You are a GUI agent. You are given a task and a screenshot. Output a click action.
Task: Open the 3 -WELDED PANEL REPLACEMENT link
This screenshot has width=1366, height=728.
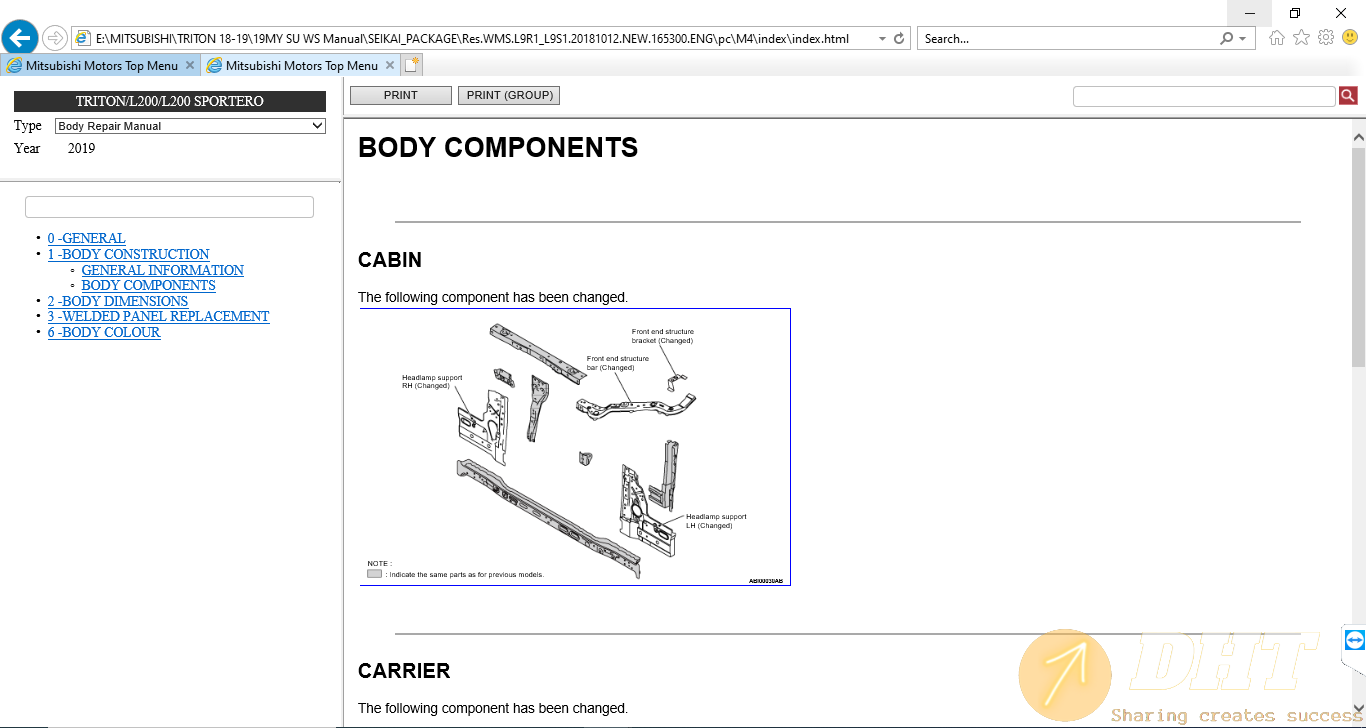coord(158,316)
